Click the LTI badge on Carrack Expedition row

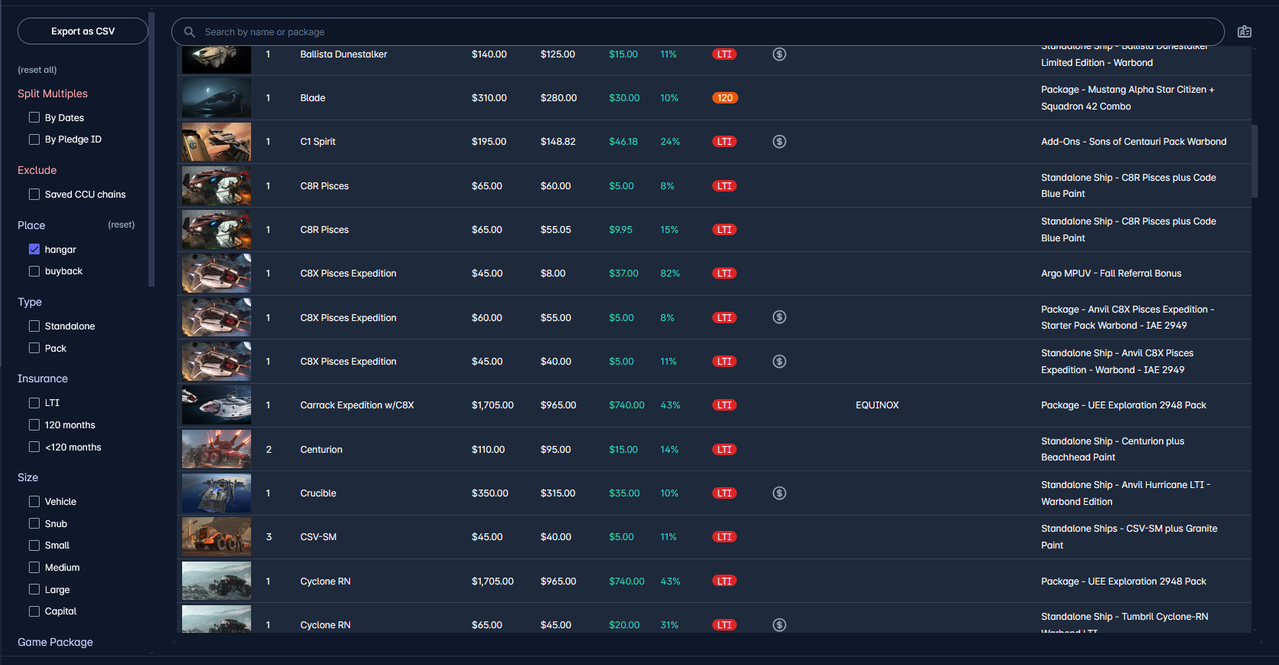725,405
